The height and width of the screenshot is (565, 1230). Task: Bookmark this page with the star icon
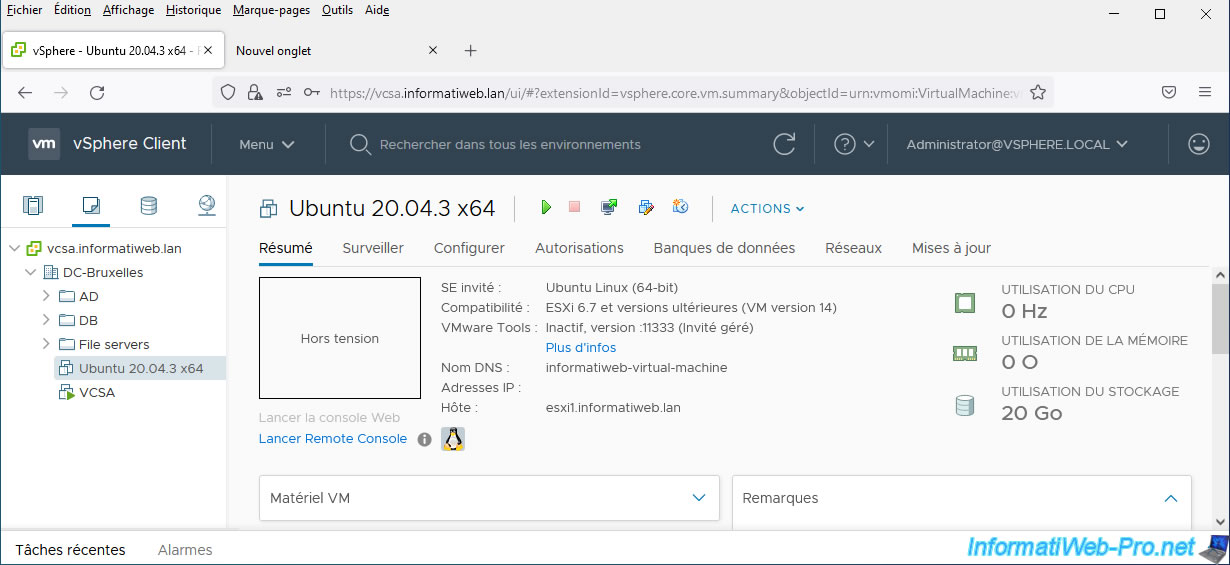(x=1038, y=92)
